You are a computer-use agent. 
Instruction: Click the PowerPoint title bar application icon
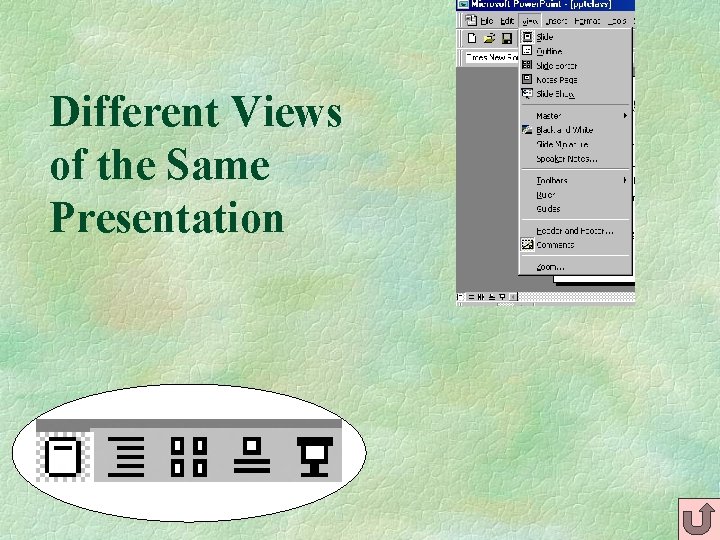point(463,5)
